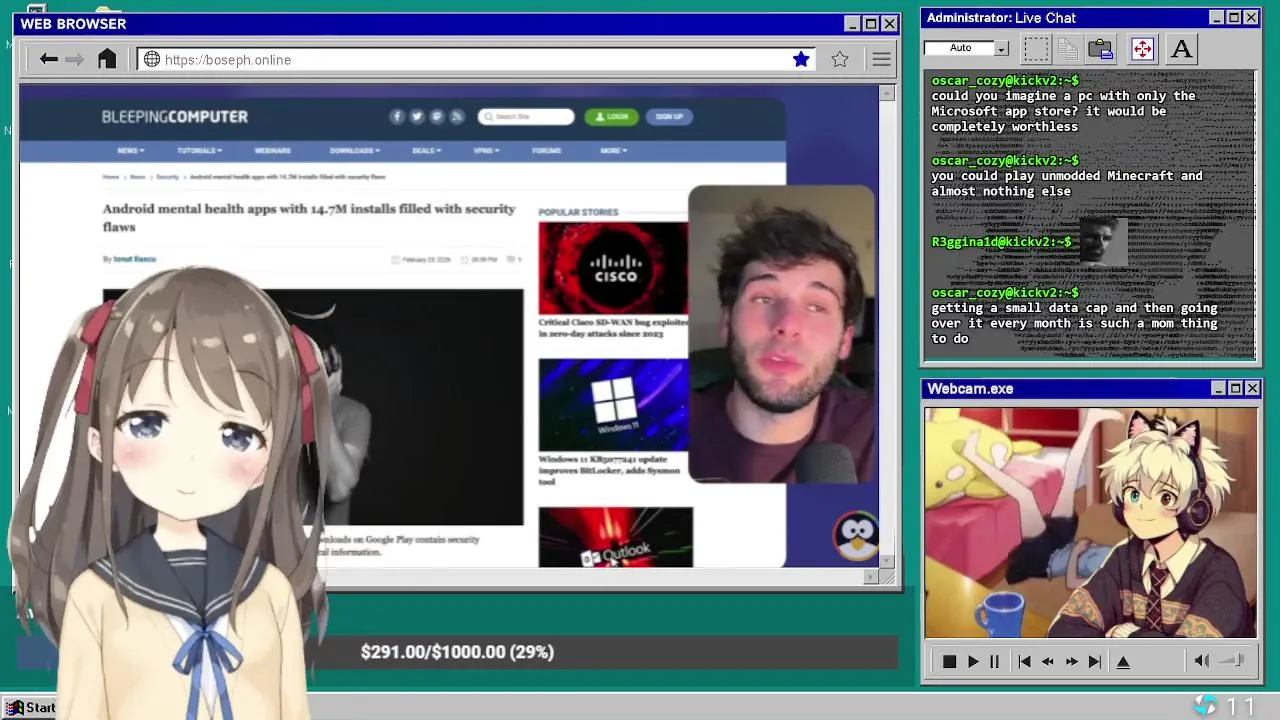This screenshot has width=1280, height=720.
Task: Open the RSS feed icon
Action: 457,116
